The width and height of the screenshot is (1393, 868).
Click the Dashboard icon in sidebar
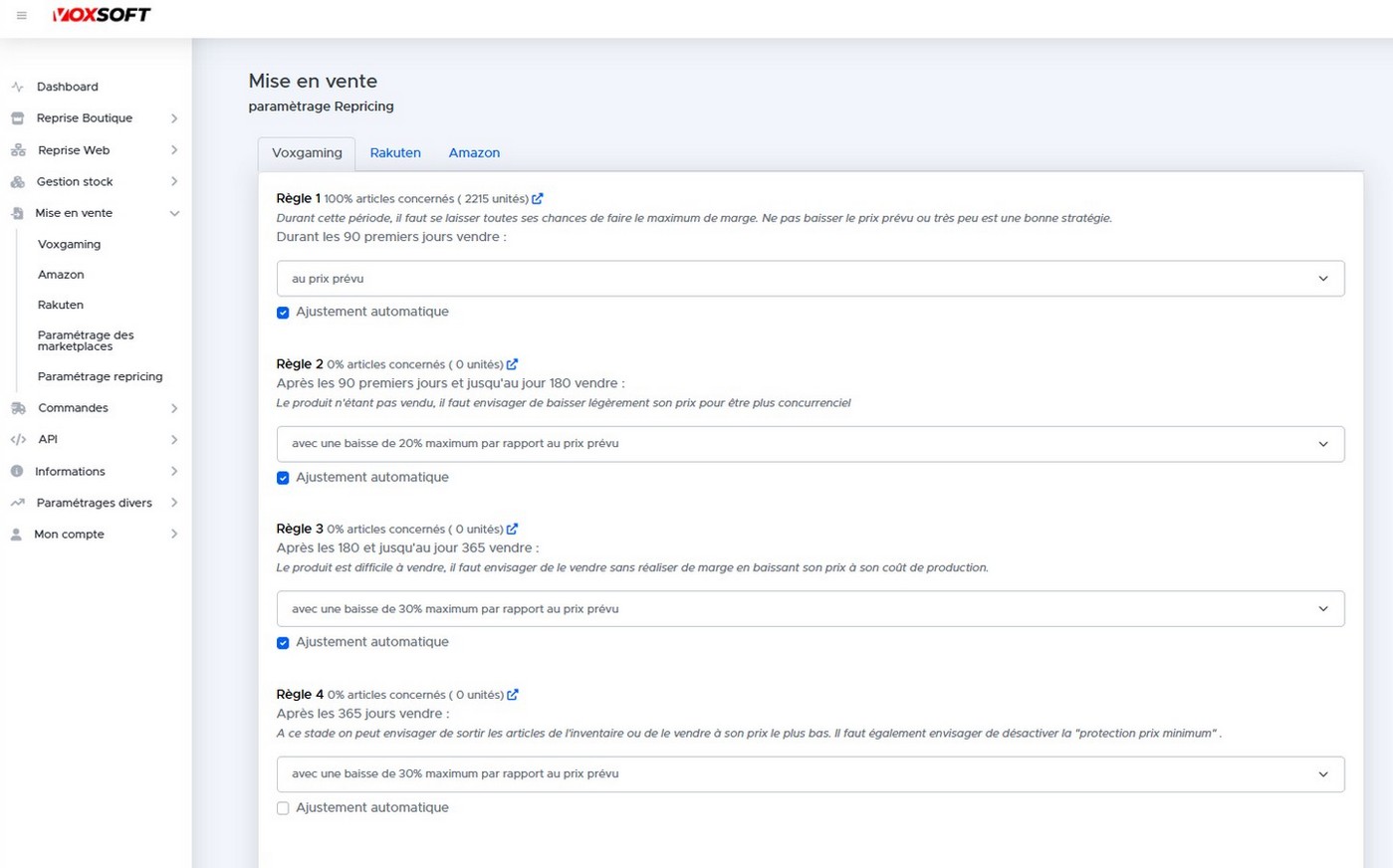click(17, 87)
